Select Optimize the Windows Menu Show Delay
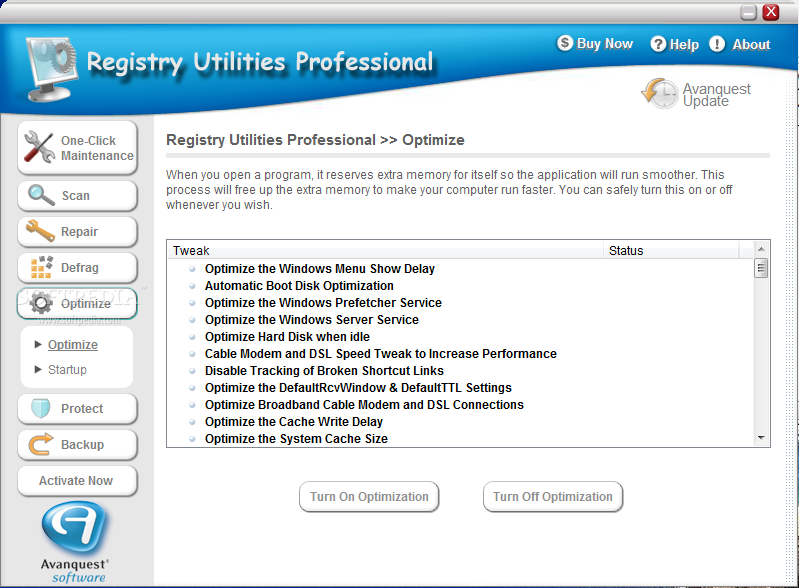The width and height of the screenshot is (799, 588). (x=319, y=269)
